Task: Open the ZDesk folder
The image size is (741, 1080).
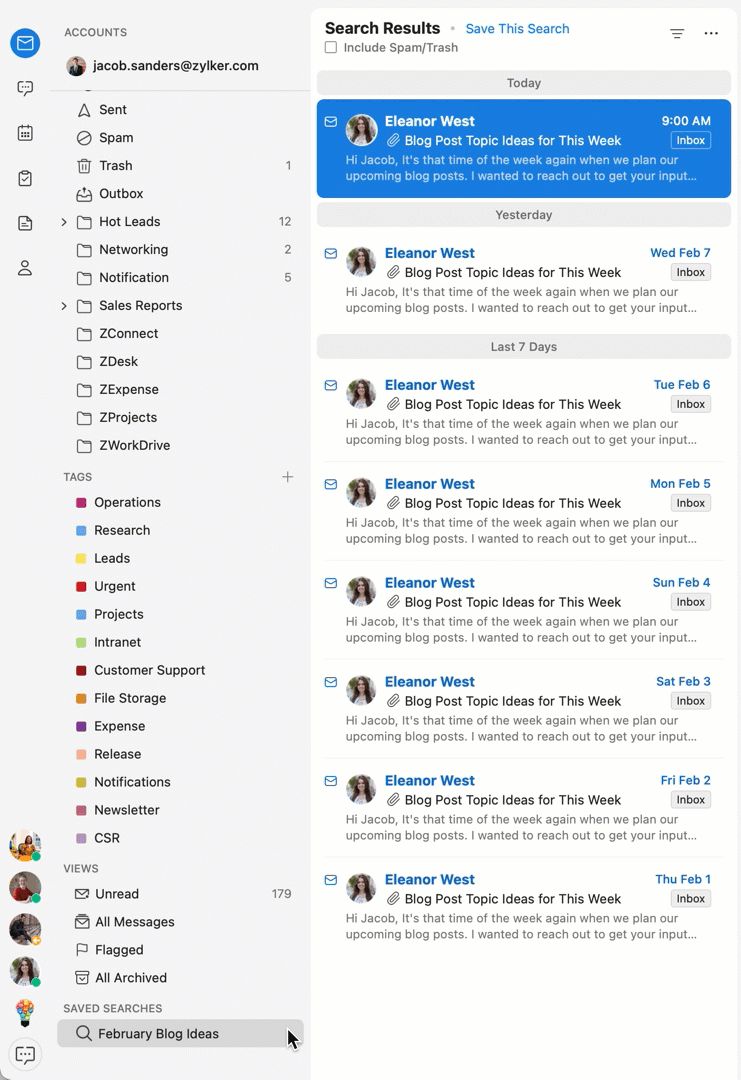Action: click(x=180, y=362)
